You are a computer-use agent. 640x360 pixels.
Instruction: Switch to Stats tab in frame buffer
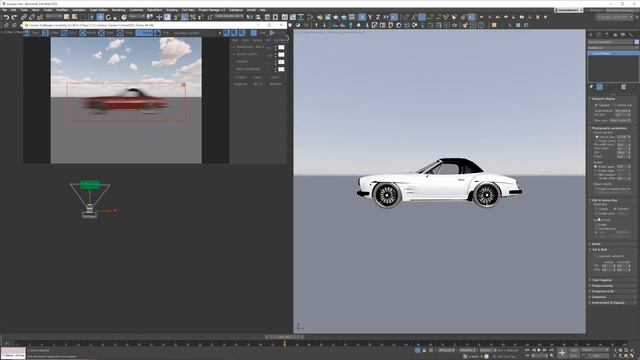[x=247, y=40]
